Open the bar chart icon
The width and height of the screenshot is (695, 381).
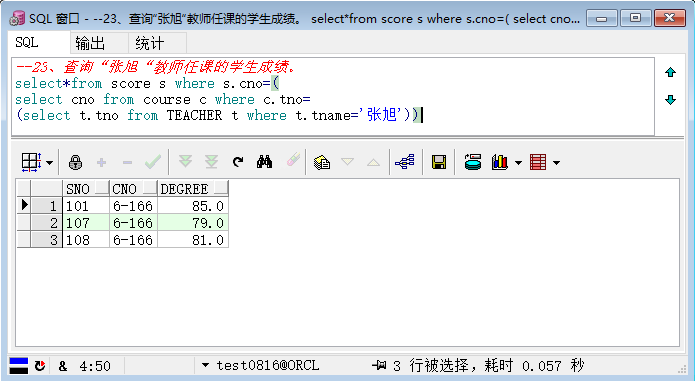tap(500, 162)
